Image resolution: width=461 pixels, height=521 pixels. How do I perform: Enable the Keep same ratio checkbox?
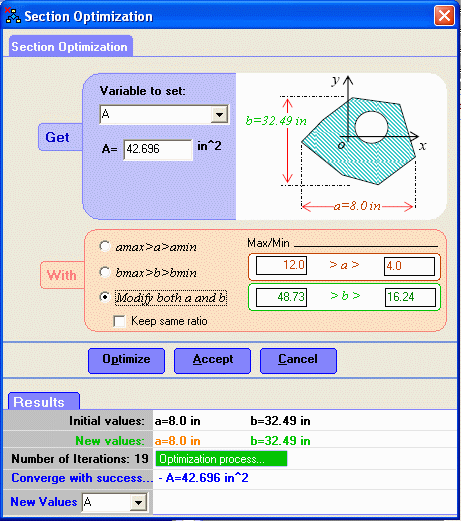click(x=119, y=321)
